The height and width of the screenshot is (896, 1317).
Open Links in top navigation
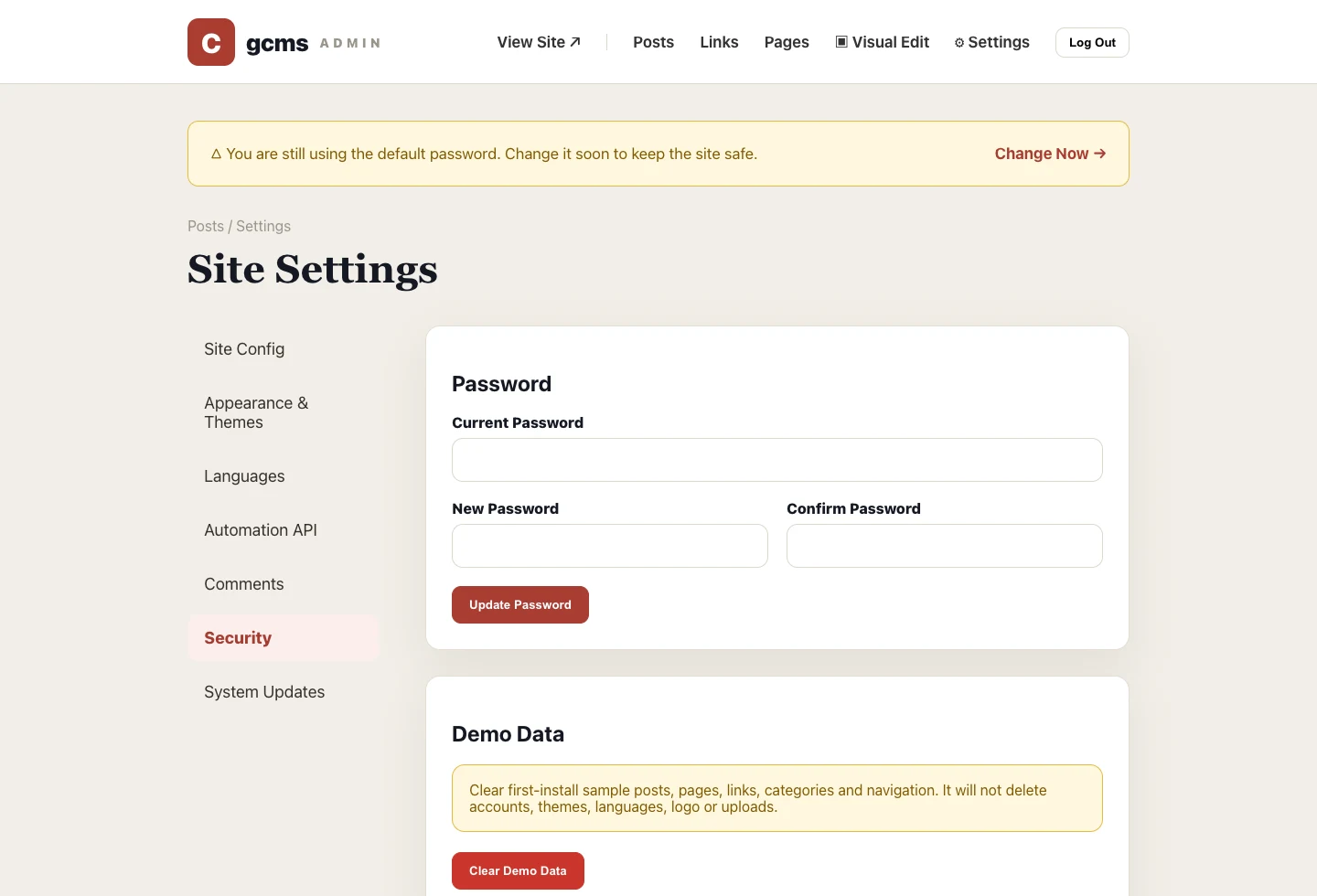(x=719, y=42)
